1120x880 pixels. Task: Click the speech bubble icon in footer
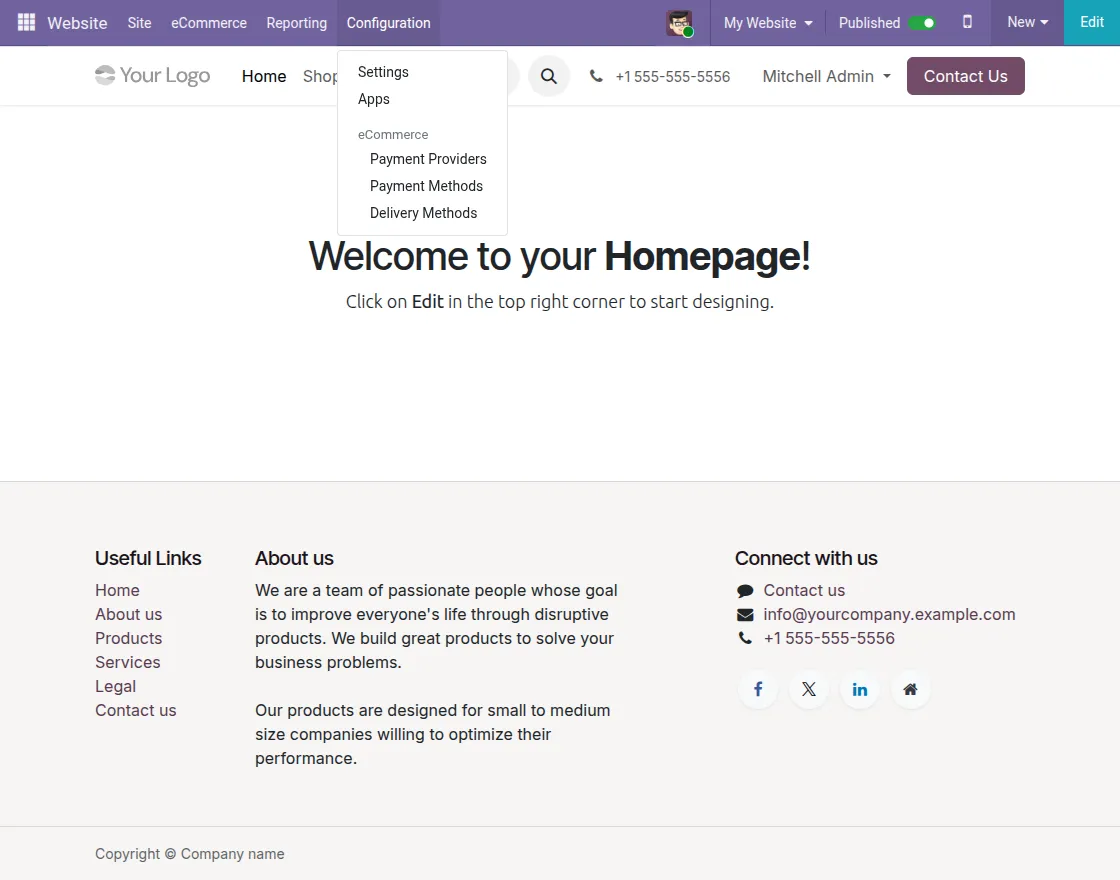click(x=745, y=591)
